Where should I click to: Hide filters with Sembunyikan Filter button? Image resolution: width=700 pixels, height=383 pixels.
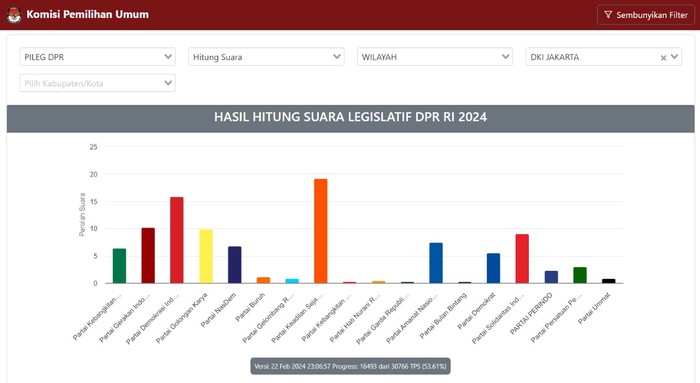coord(646,15)
